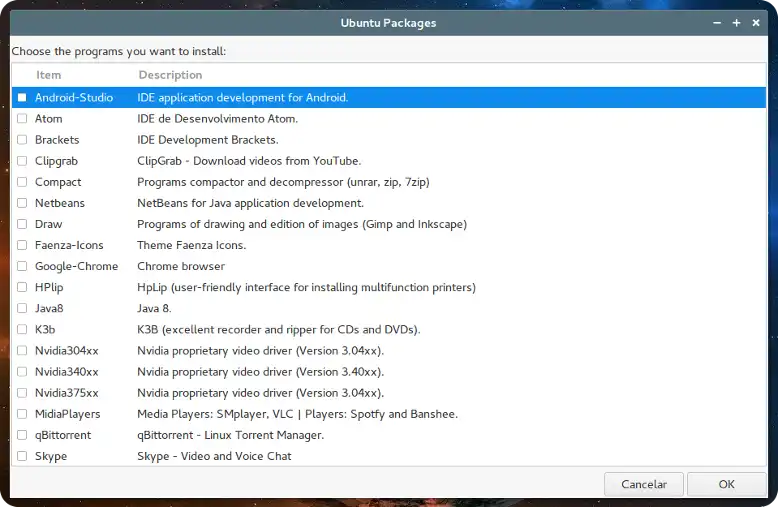Click 'Skype - Video and Voice Chat' description
Image resolution: width=778 pixels, height=507 pixels.
[214, 456]
